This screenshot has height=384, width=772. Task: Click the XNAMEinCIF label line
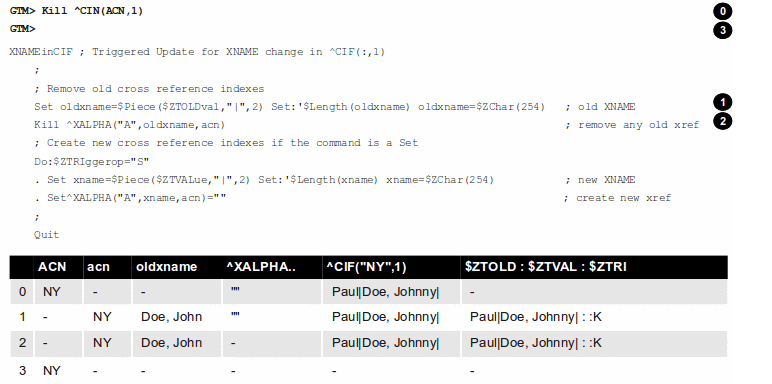[x=197, y=52]
